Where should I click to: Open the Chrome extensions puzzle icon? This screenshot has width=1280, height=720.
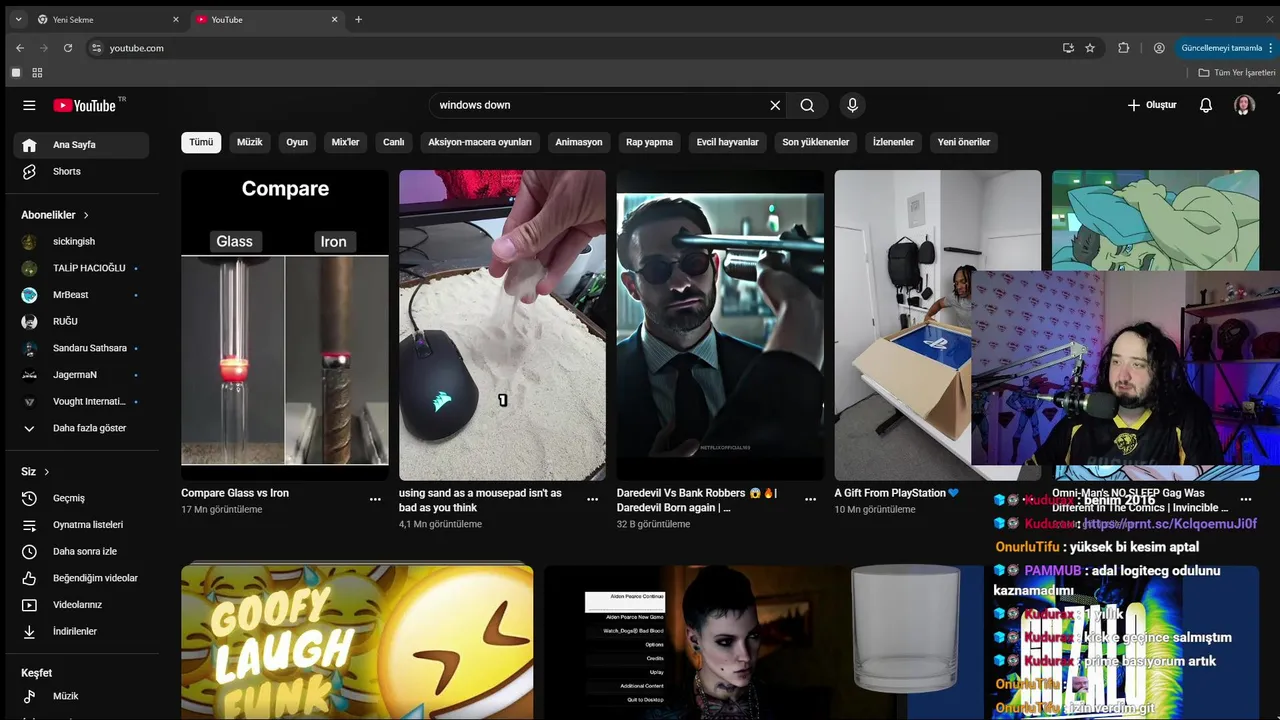click(x=1124, y=48)
